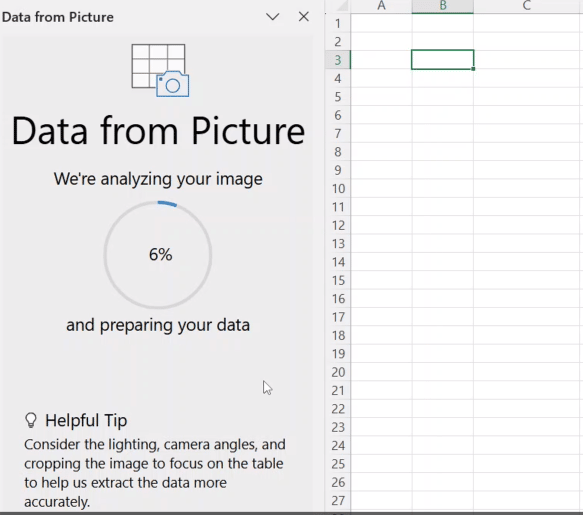The image size is (583, 515).
Task: Select row 12 header
Action: point(338,225)
